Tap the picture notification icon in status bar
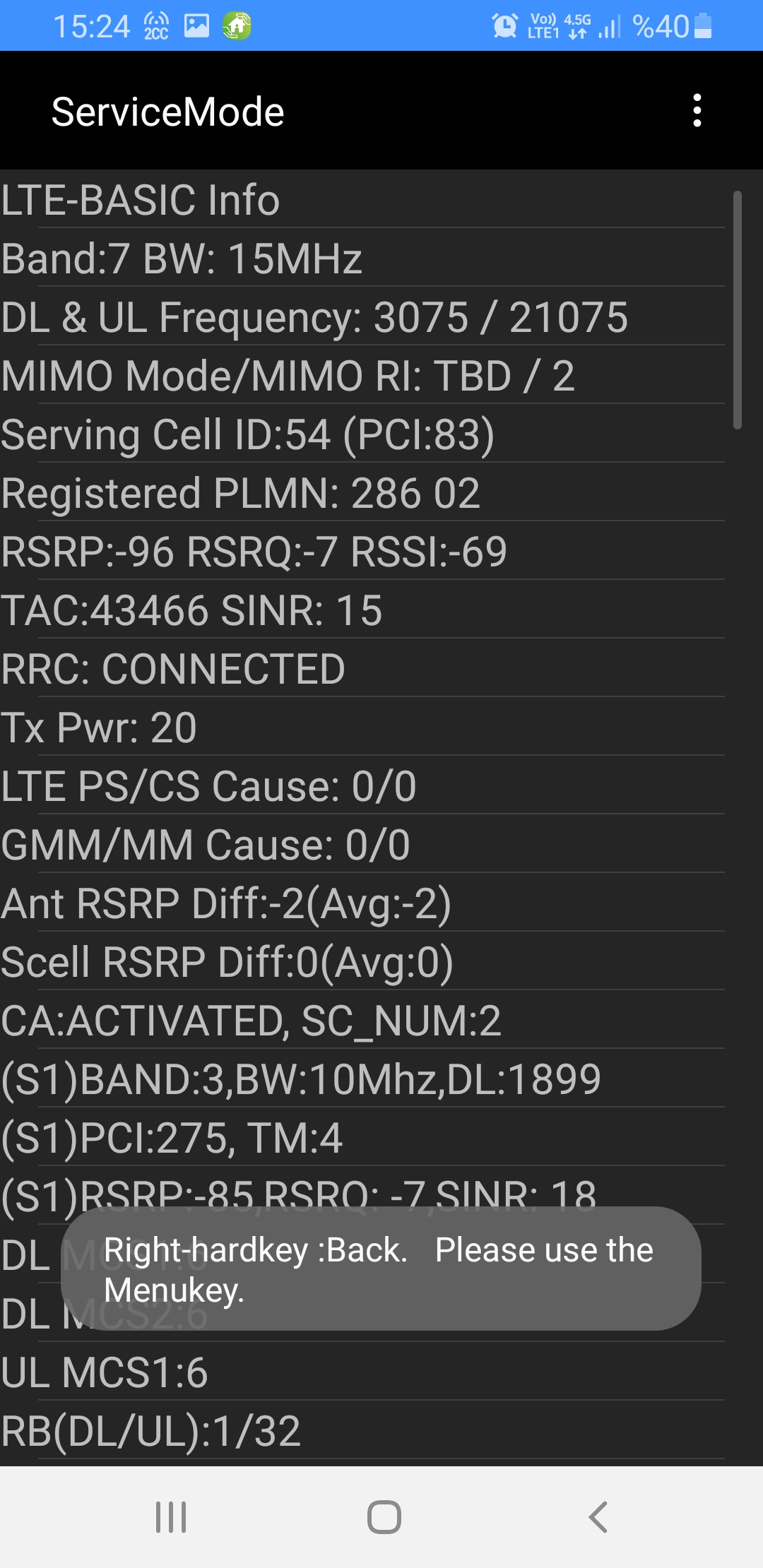The image size is (763, 1568). coord(196,26)
